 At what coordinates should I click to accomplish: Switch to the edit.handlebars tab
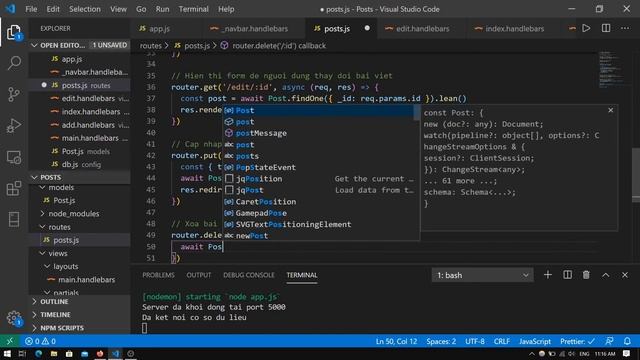[422, 29]
